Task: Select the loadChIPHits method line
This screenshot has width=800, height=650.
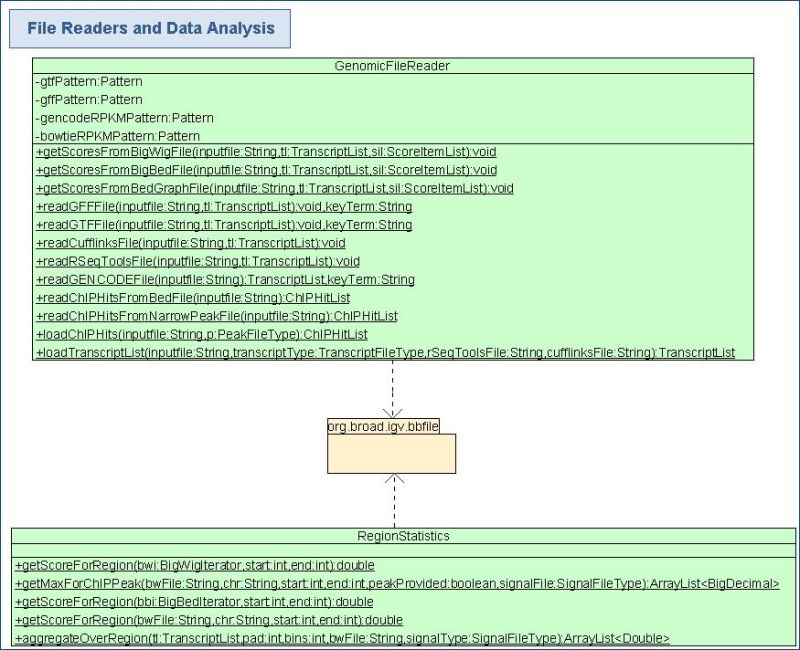Action: point(202,335)
